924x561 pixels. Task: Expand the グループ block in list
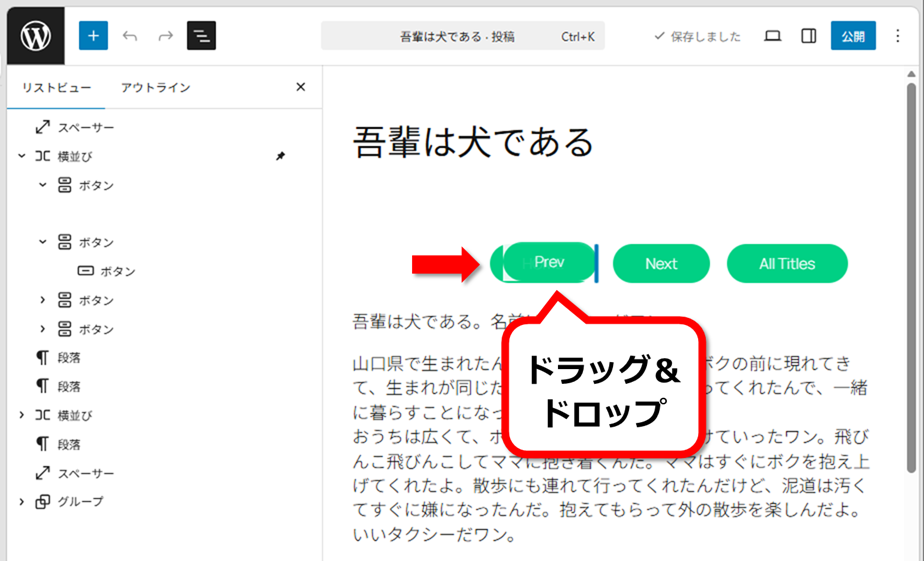[x=21, y=501]
